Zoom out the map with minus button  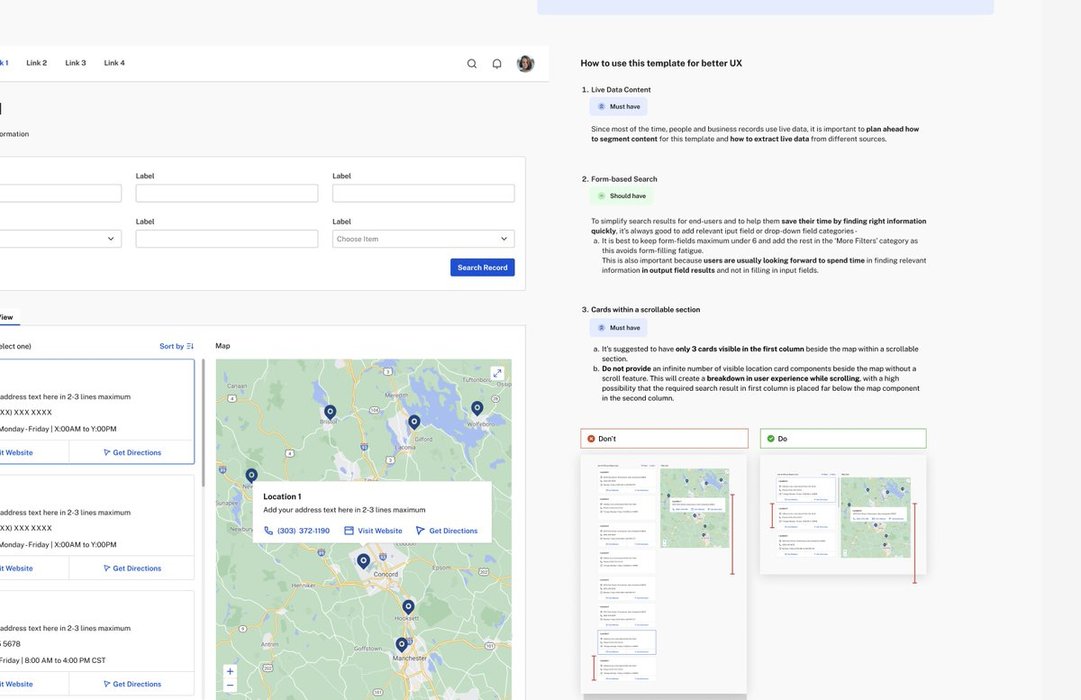(x=230, y=686)
